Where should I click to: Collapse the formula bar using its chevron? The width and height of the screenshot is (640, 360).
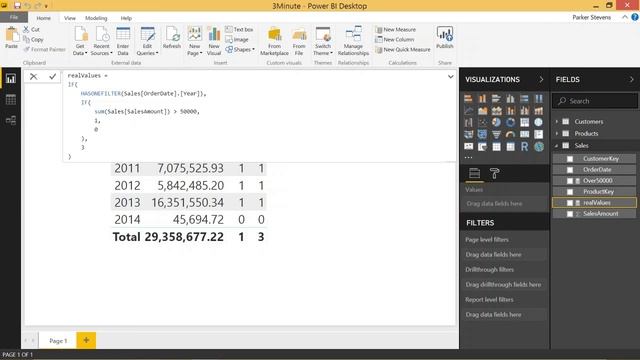450,76
